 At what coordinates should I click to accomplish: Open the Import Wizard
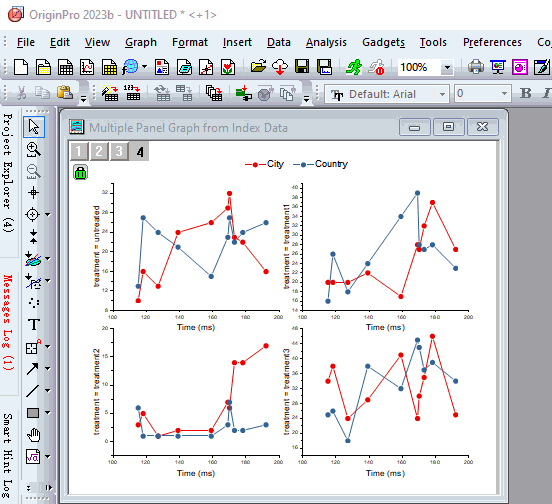109,93
